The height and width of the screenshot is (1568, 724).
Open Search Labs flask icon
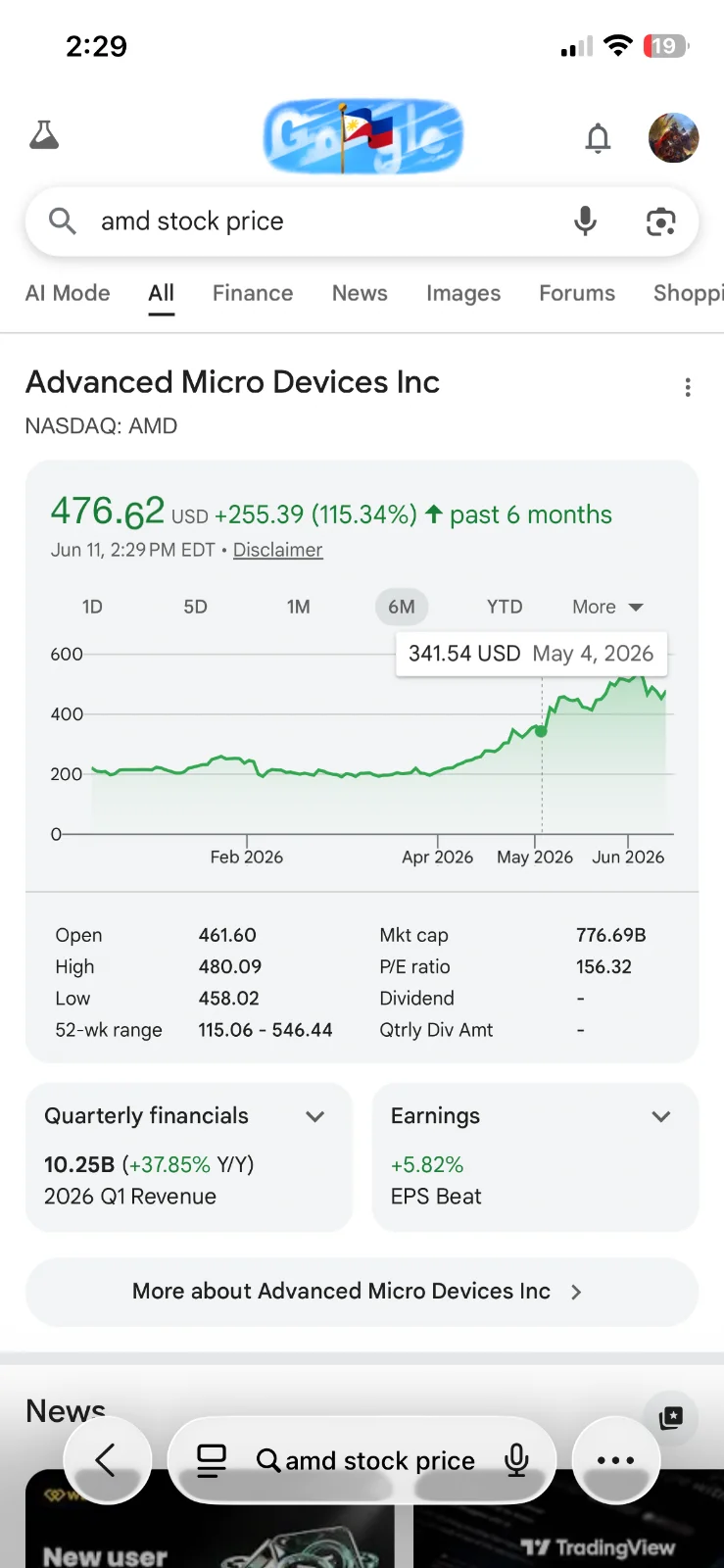click(x=44, y=135)
